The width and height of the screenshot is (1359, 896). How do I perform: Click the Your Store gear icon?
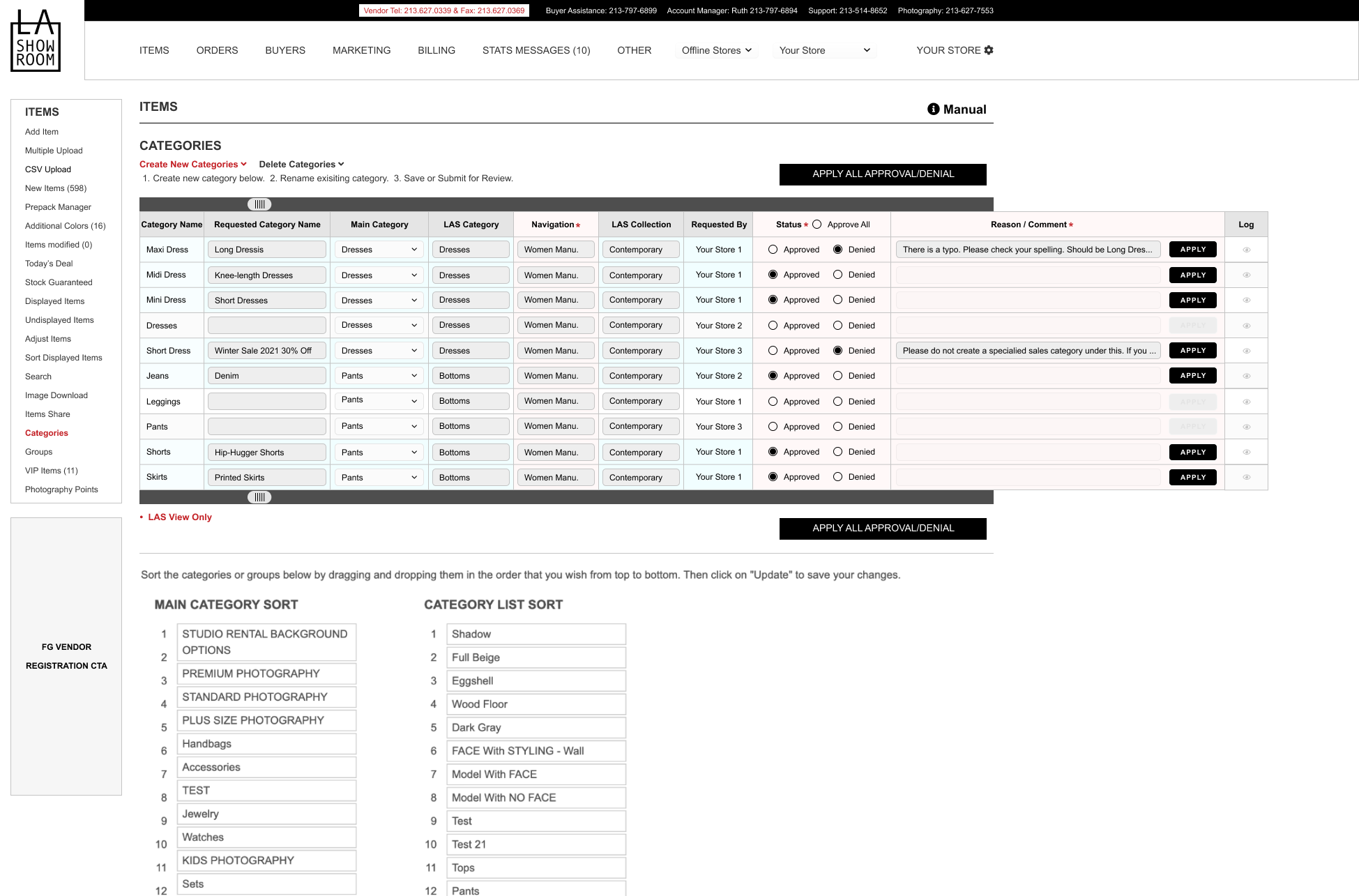click(x=989, y=50)
